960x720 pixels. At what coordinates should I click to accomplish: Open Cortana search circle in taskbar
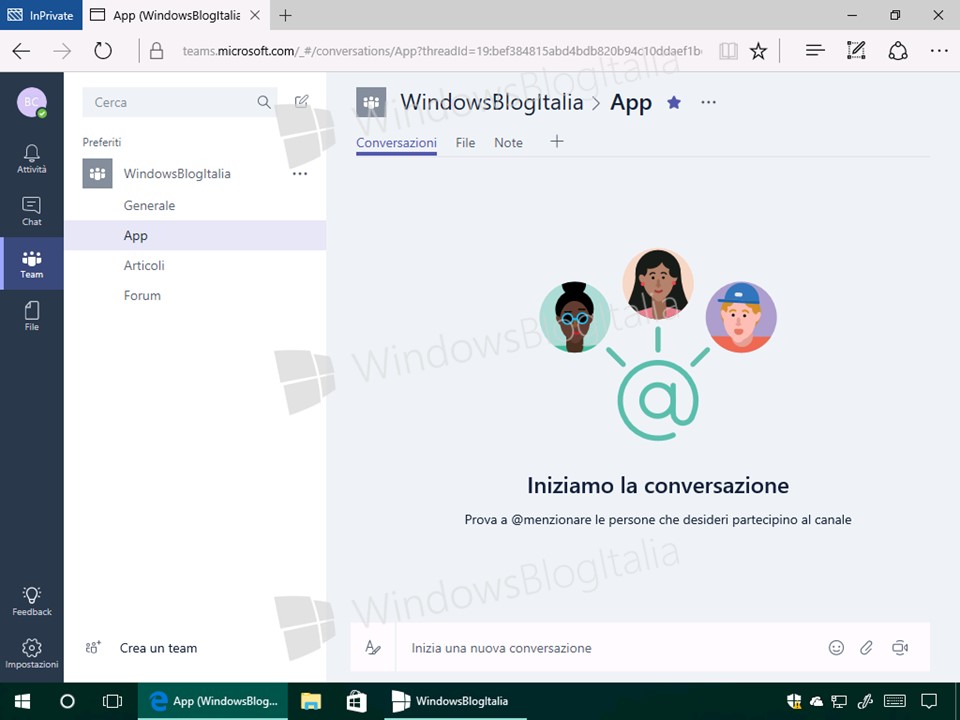pyautogui.click(x=67, y=701)
